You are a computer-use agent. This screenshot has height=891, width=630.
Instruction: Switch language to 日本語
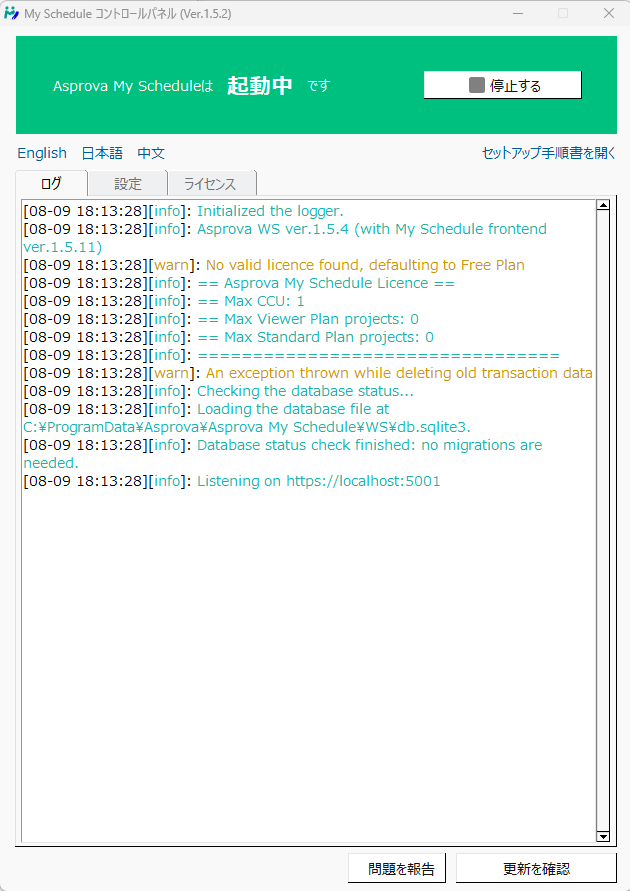[x=102, y=153]
